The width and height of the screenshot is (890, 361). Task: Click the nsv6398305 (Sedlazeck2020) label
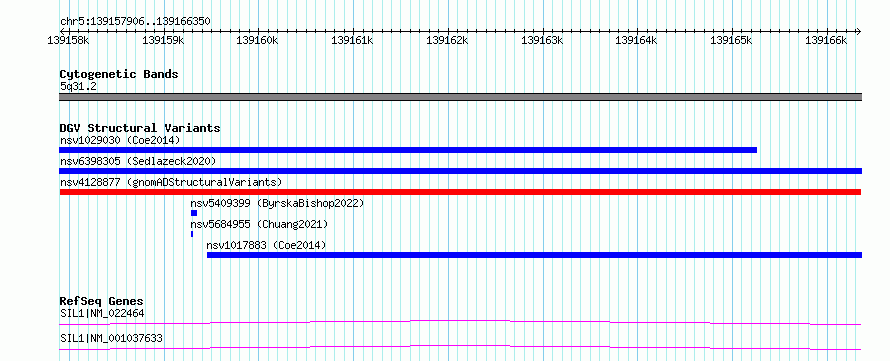[138, 161]
